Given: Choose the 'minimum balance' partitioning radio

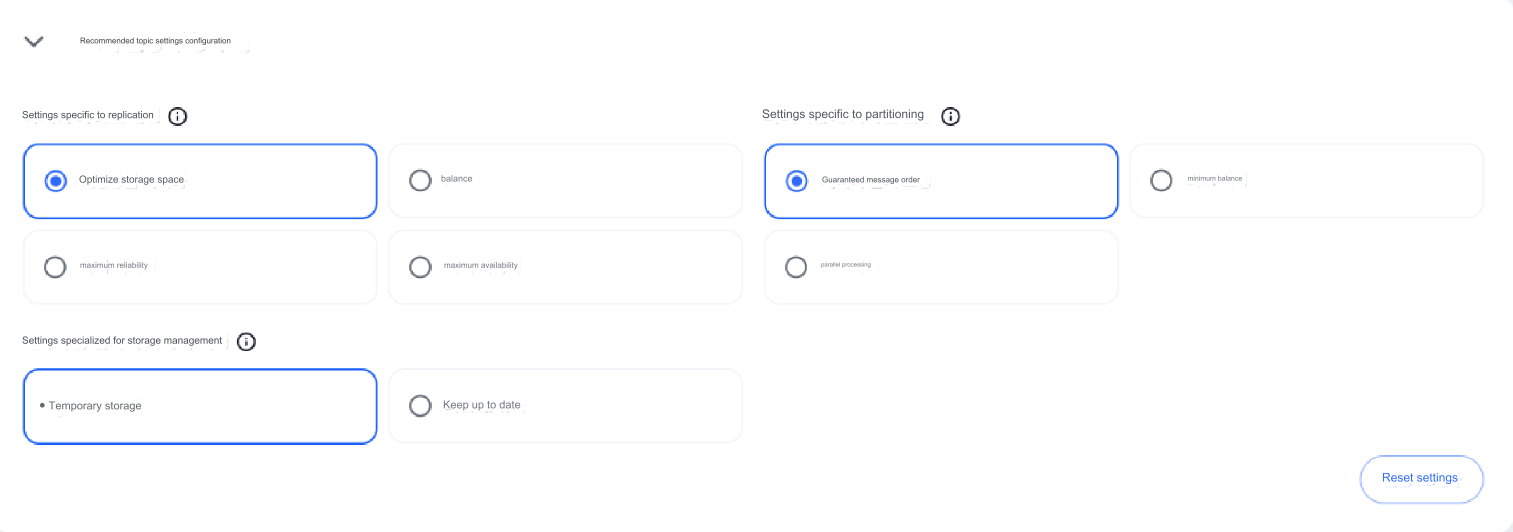Looking at the screenshot, I should (x=1161, y=180).
